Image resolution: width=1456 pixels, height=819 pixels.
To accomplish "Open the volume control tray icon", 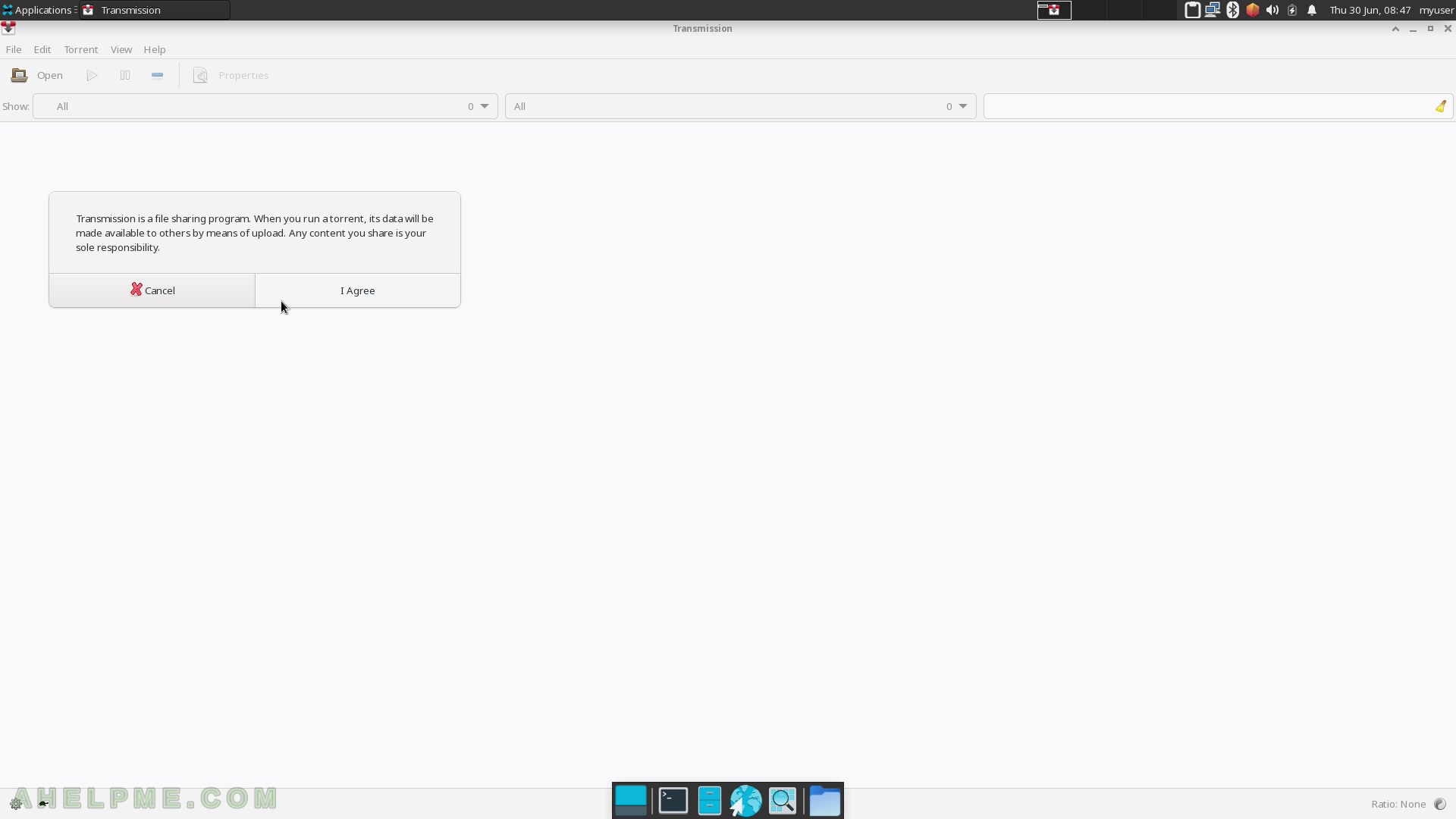I will [x=1272, y=10].
